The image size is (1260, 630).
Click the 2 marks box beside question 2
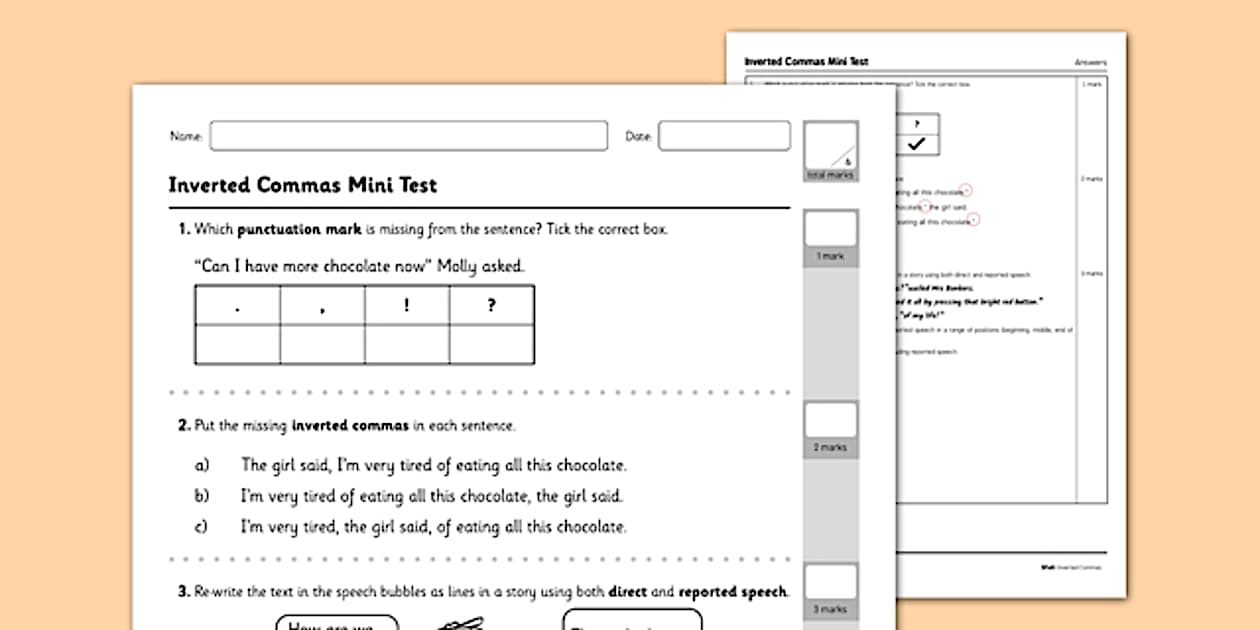tap(832, 419)
